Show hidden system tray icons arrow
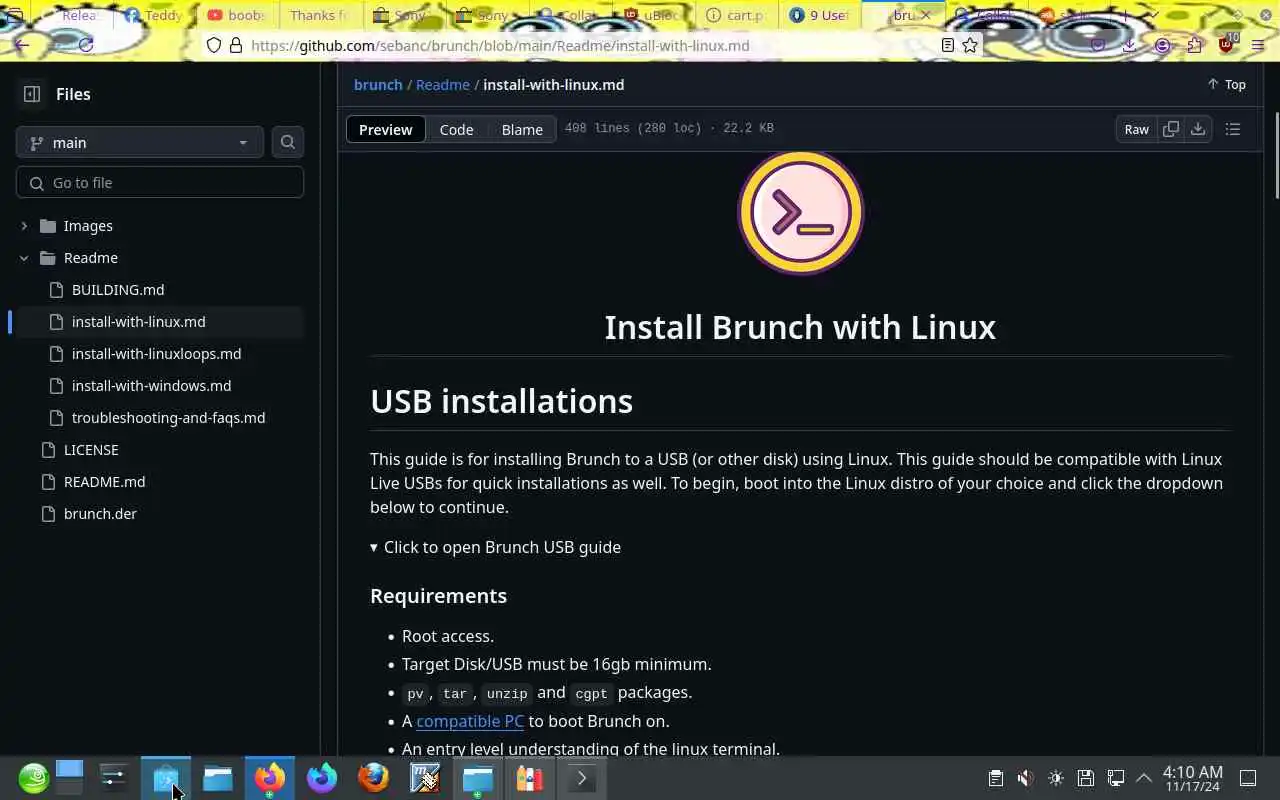The height and width of the screenshot is (800, 1280). click(x=1144, y=778)
